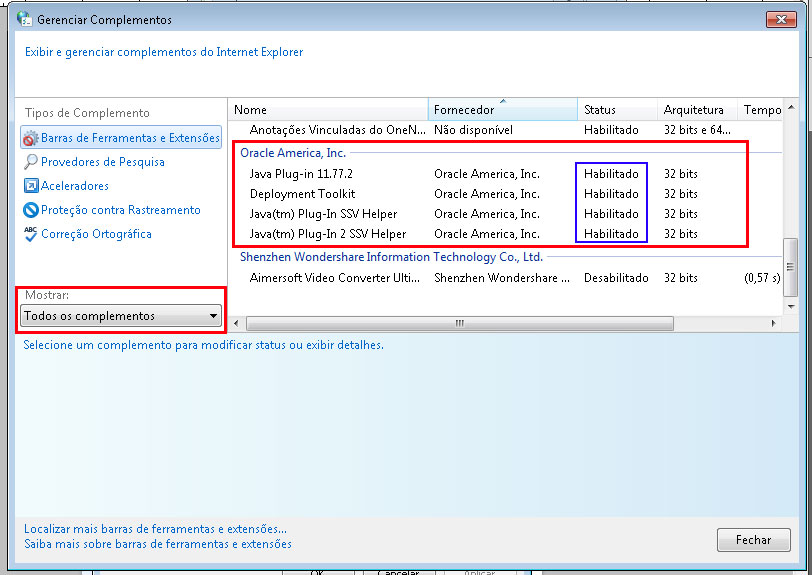
Task: Click the Correção Ortográfica ABC icon
Action: (x=32, y=234)
